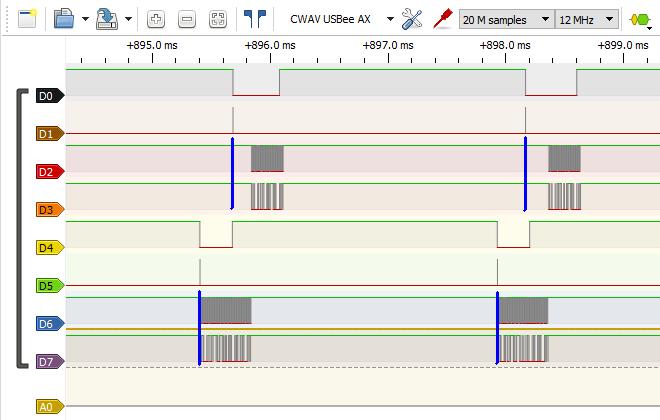Open the CWAV USBee AX device dropdown
660x420 pixels.
[x=342, y=19]
